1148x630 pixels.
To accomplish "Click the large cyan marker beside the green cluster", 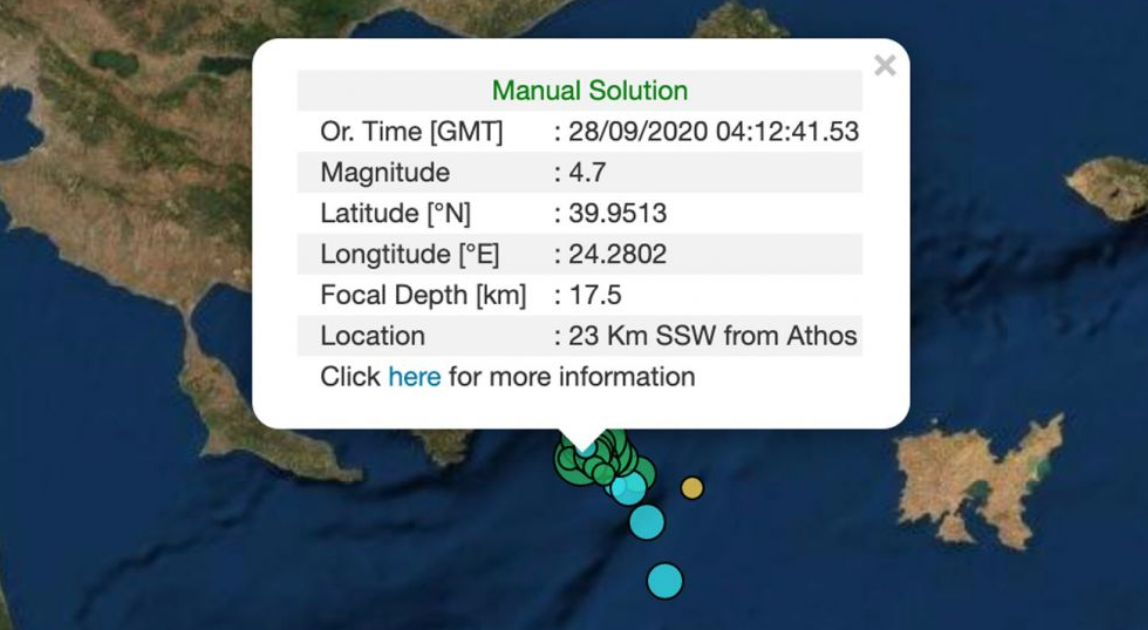I will (x=629, y=489).
